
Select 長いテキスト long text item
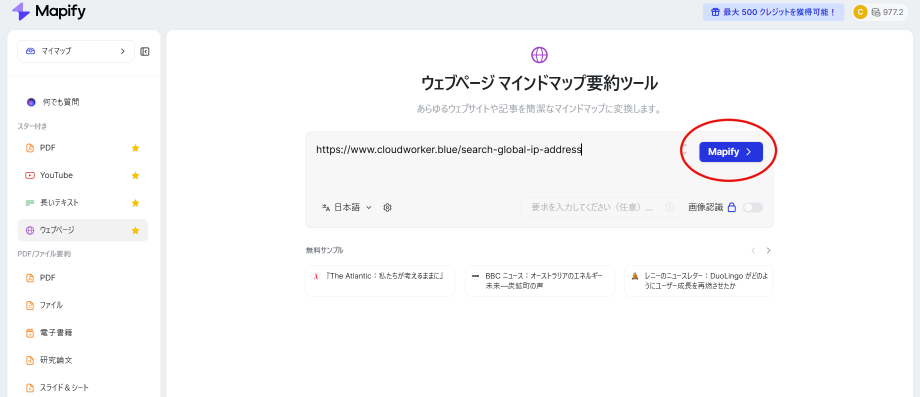tap(83, 203)
